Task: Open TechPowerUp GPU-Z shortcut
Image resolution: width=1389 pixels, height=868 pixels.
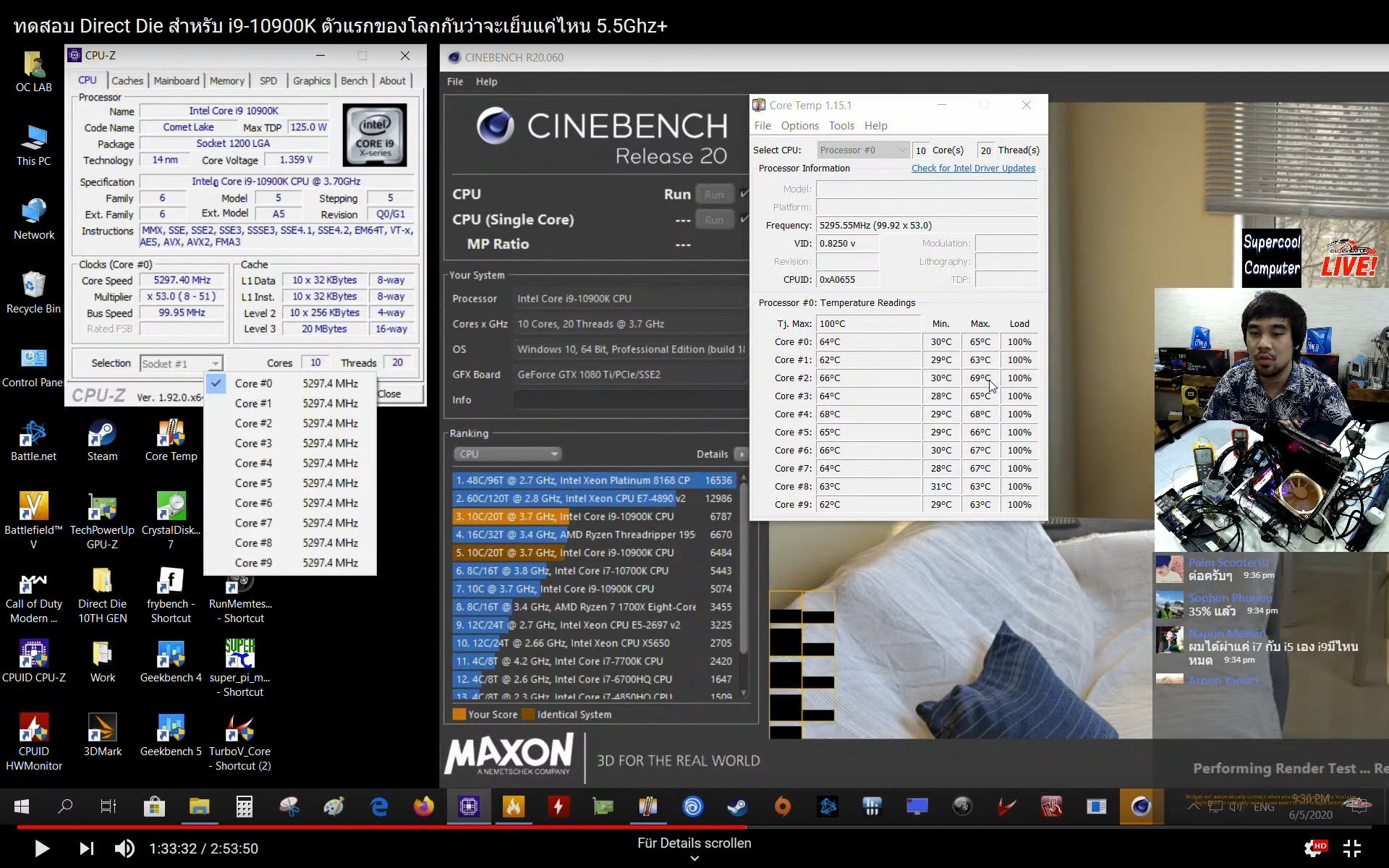Action: [102, 521]
